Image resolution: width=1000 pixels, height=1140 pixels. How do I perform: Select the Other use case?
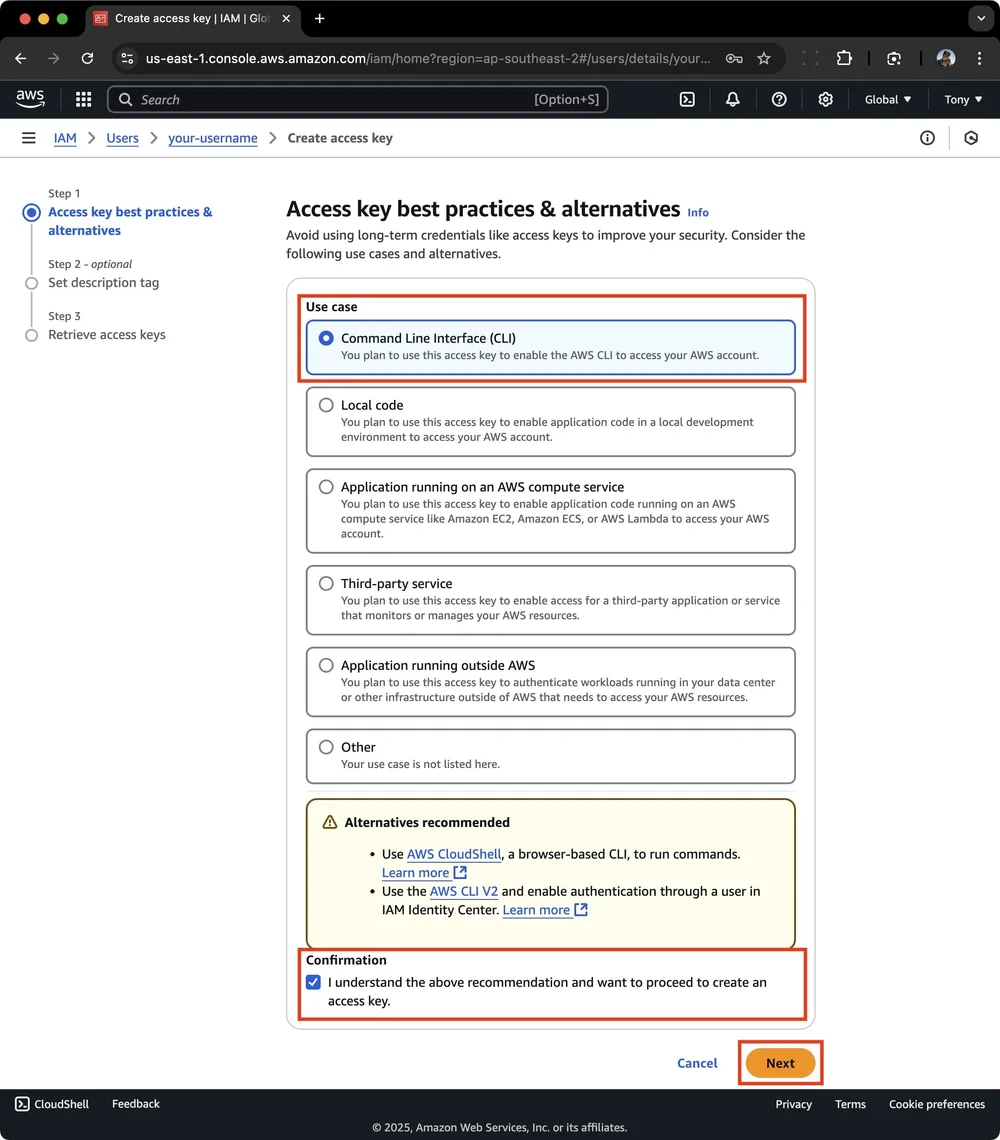(551, 755)
